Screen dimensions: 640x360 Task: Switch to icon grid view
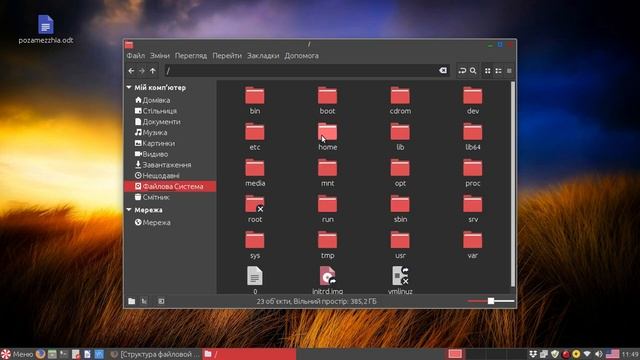click(x=488, y=71)
